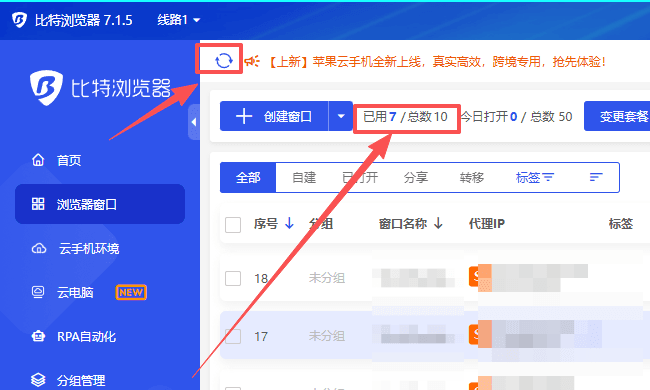Open 分组管理 section
The width and height of the screenshot is (650, 390).
81,380
